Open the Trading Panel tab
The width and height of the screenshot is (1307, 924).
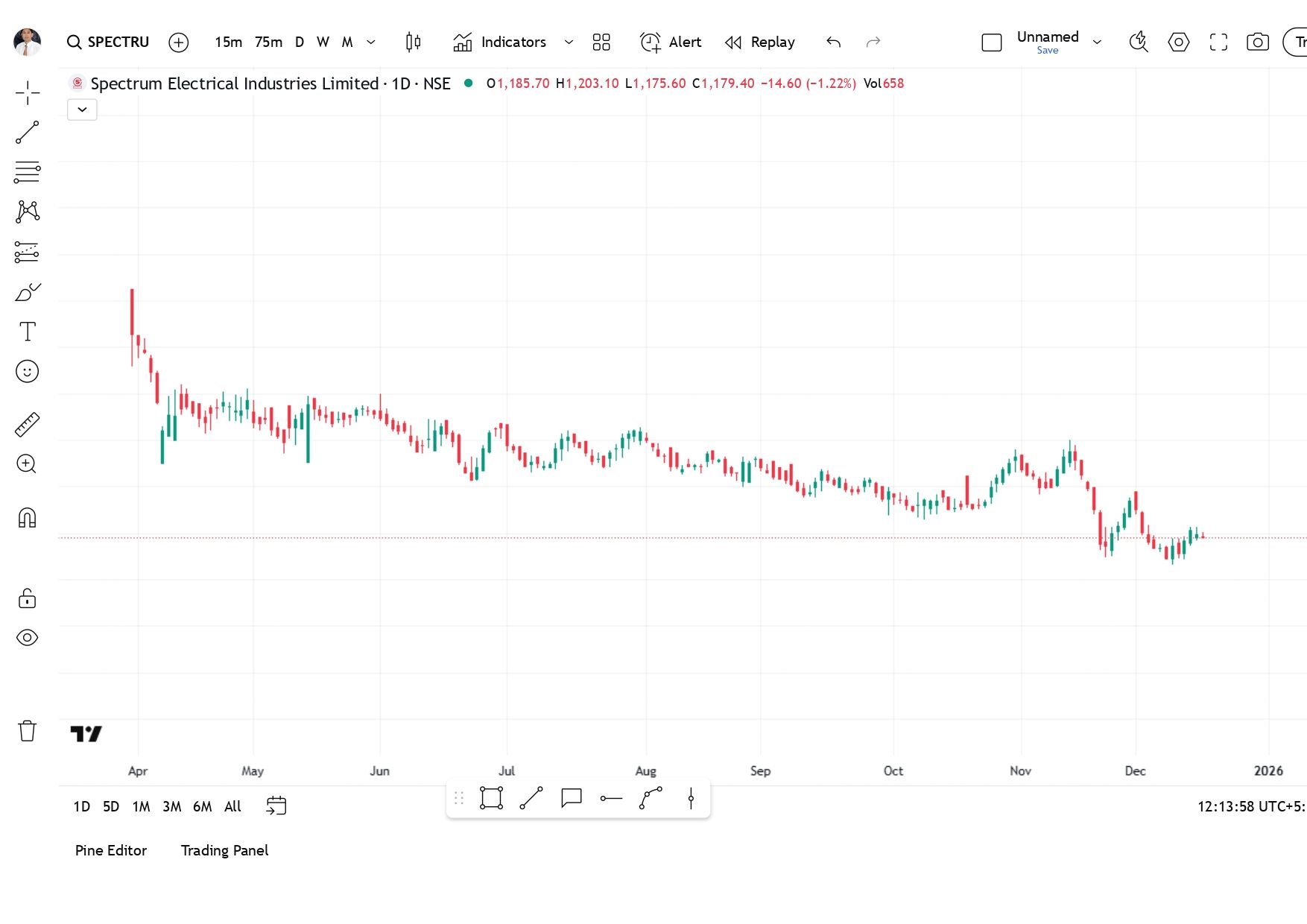[224, 850]
